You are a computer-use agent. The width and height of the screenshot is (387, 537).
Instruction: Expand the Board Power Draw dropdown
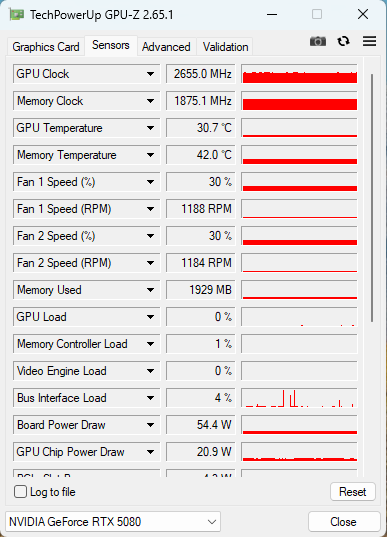pyautogui.click(x=150, y=425)
